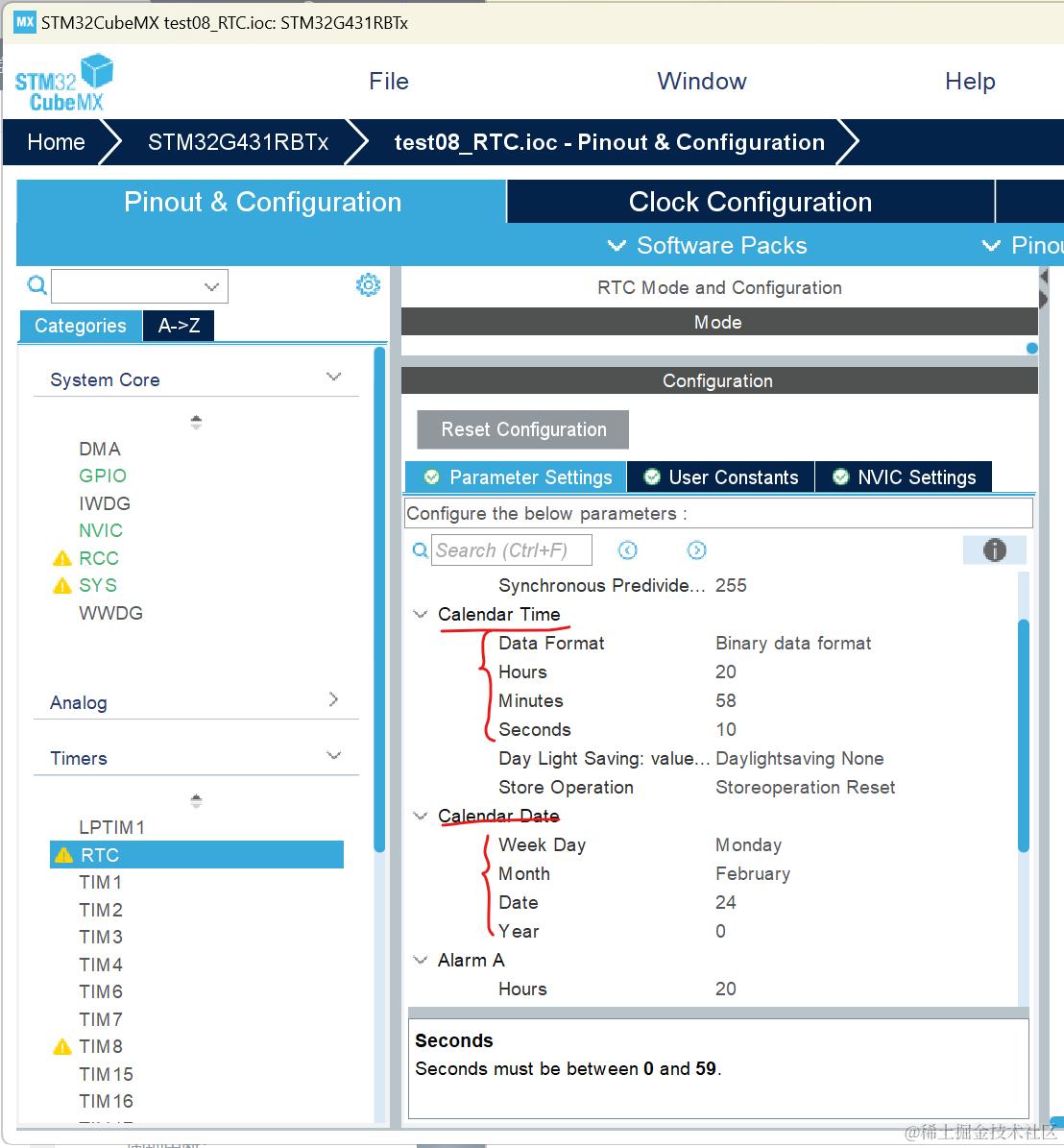The width and height of the screenshot is (1064, 1148).
Task: Go to Home breadcrumb
Action: click(56, 142)
